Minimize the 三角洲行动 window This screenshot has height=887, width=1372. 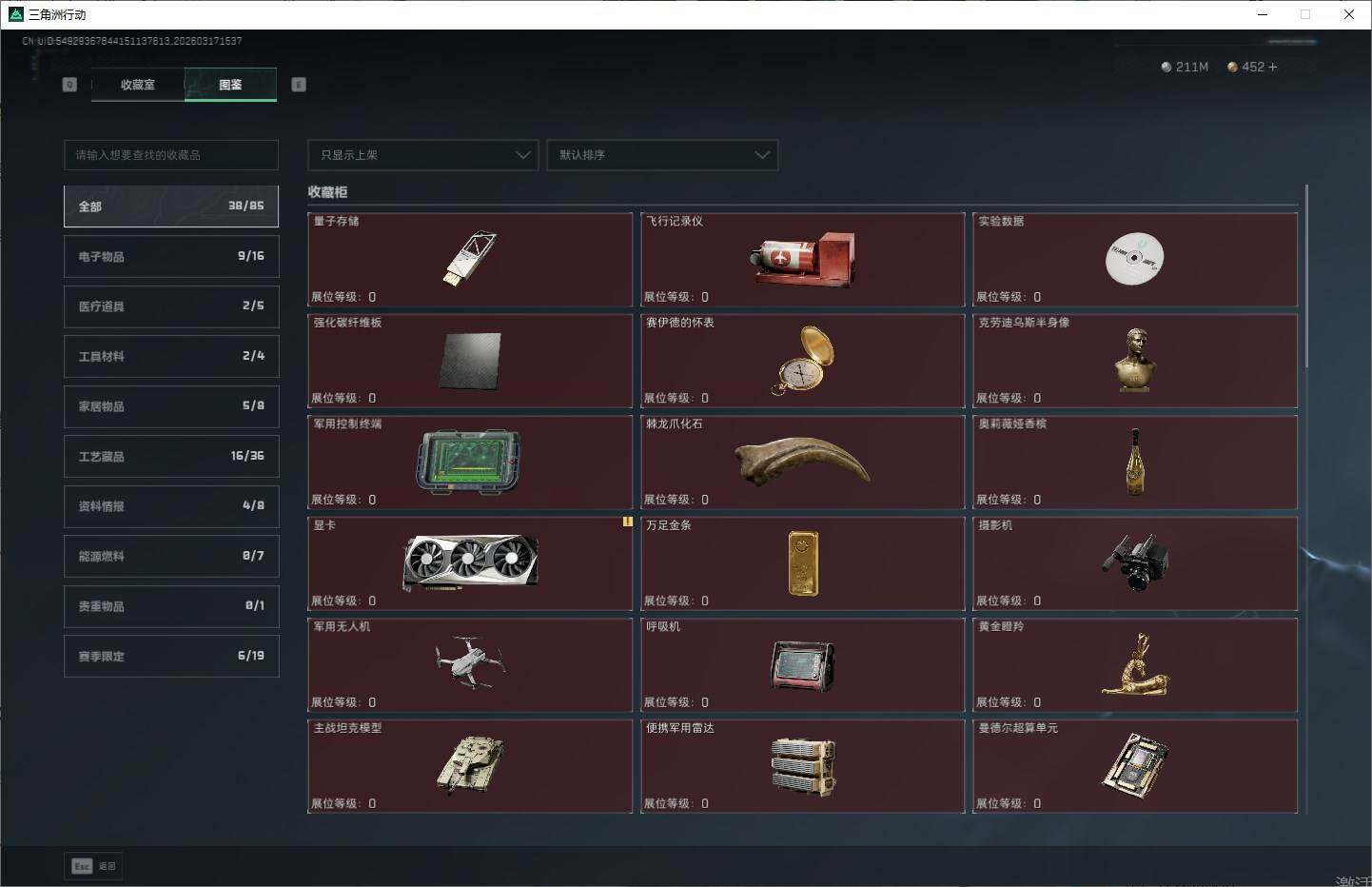[x=1263, y=14]
